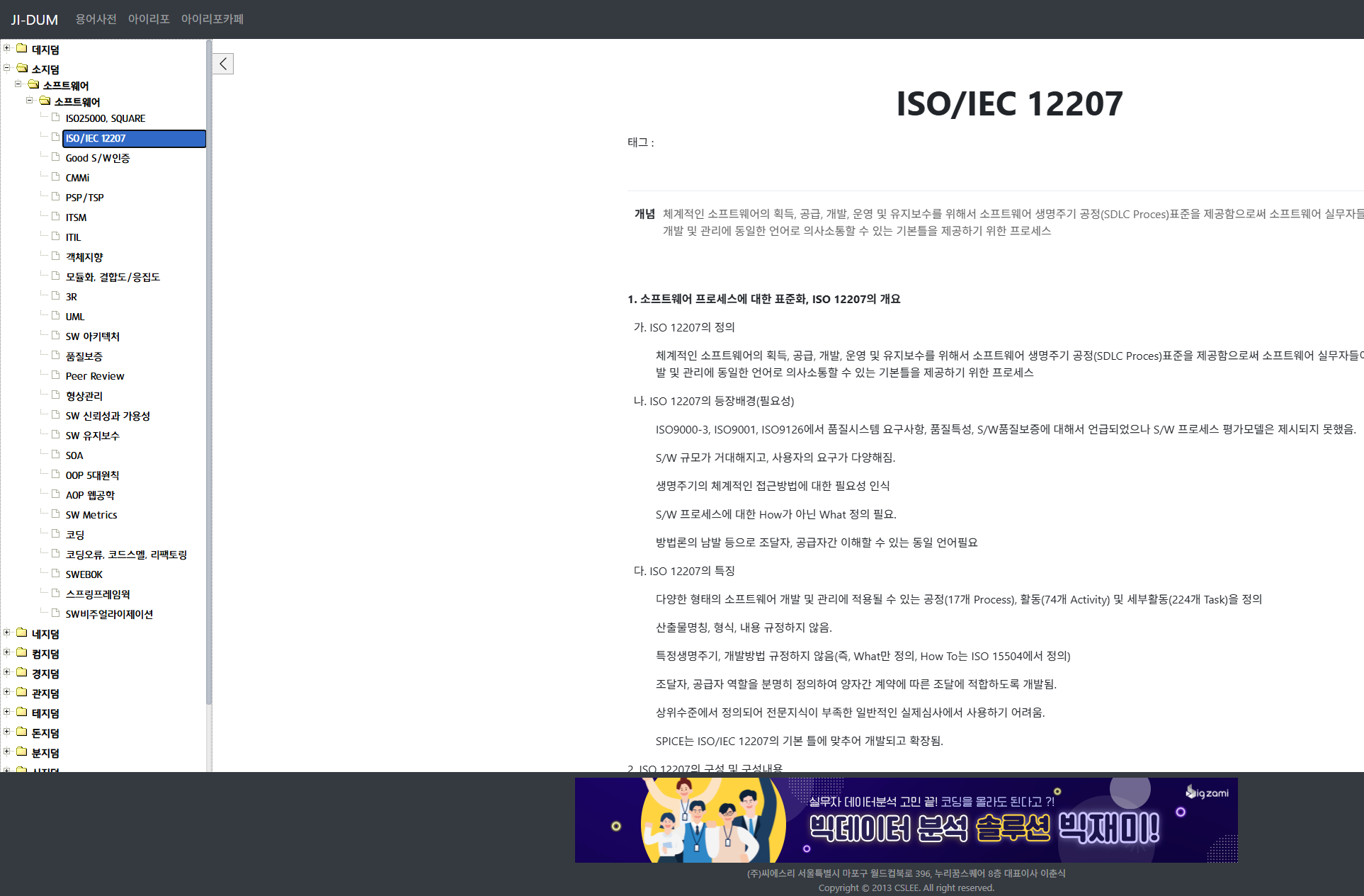Screen dimensions: 1364x896
Task: Expand the 분지덤 tree node
Action: [7, 752]
